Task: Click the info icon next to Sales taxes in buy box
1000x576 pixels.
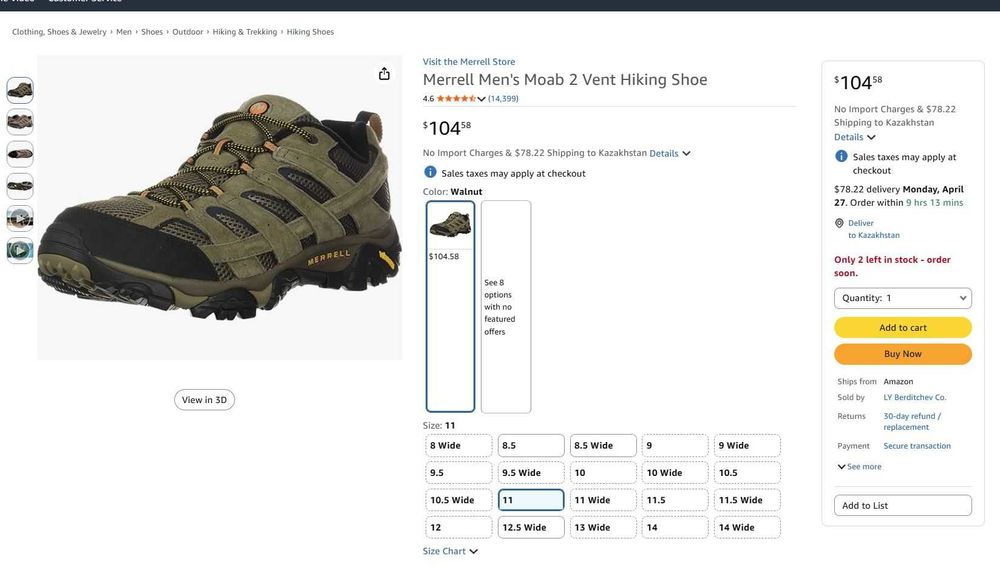Action: 841,156
